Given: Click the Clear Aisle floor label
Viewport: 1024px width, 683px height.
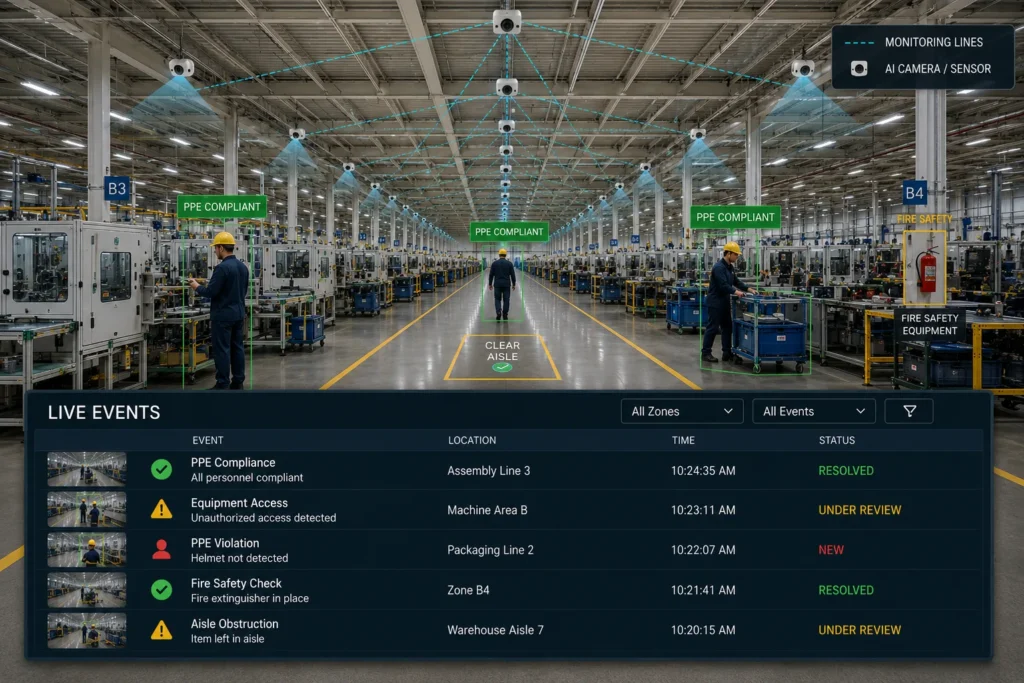Looking at the screenshot, I should tap(502, 351).
